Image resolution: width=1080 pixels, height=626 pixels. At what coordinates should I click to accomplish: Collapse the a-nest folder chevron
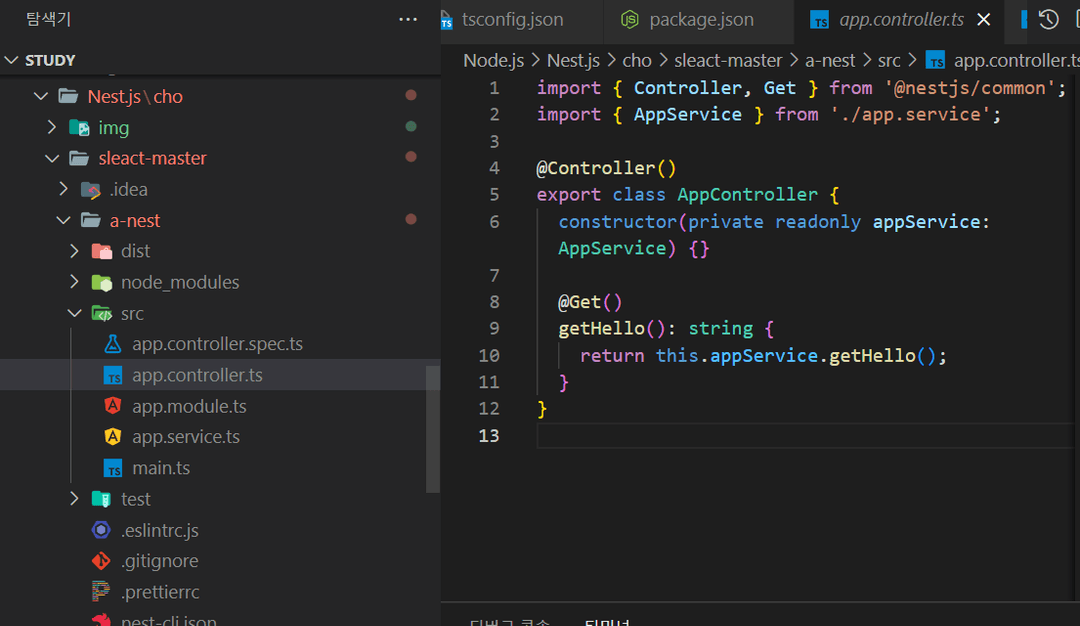(x=63, y=220)
